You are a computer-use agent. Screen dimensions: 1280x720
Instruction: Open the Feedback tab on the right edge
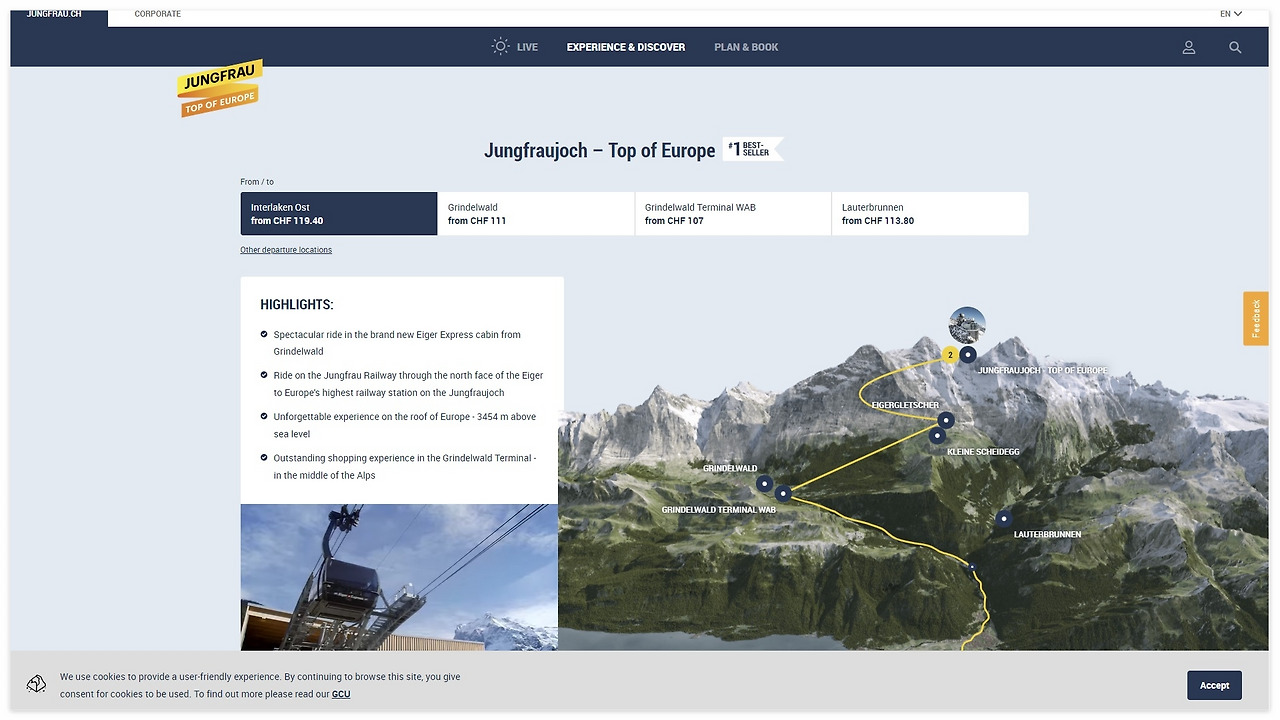tap(1255, 318)
